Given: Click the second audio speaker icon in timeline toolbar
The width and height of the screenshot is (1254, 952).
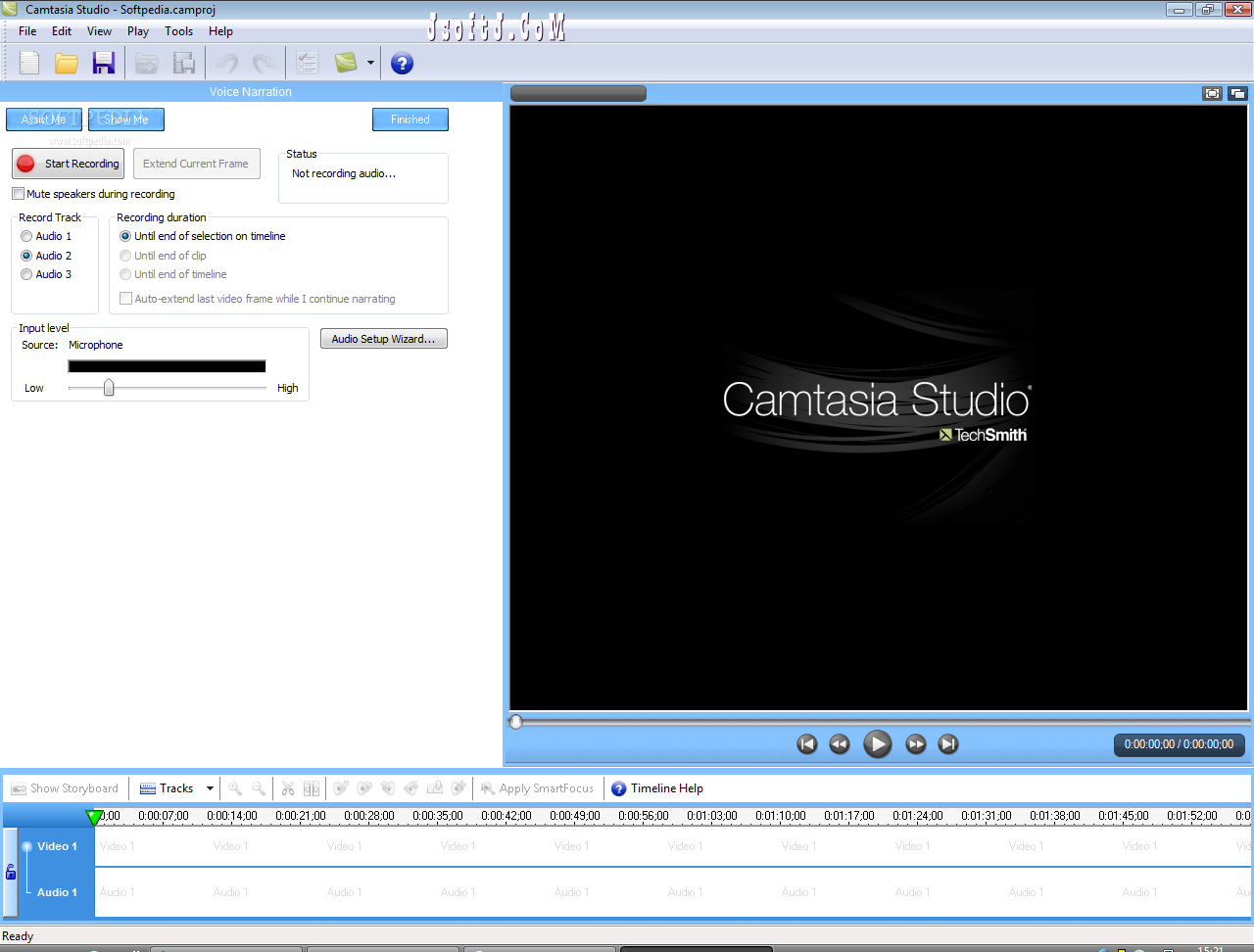Looking at the screenshot, I should coord(364,788).
